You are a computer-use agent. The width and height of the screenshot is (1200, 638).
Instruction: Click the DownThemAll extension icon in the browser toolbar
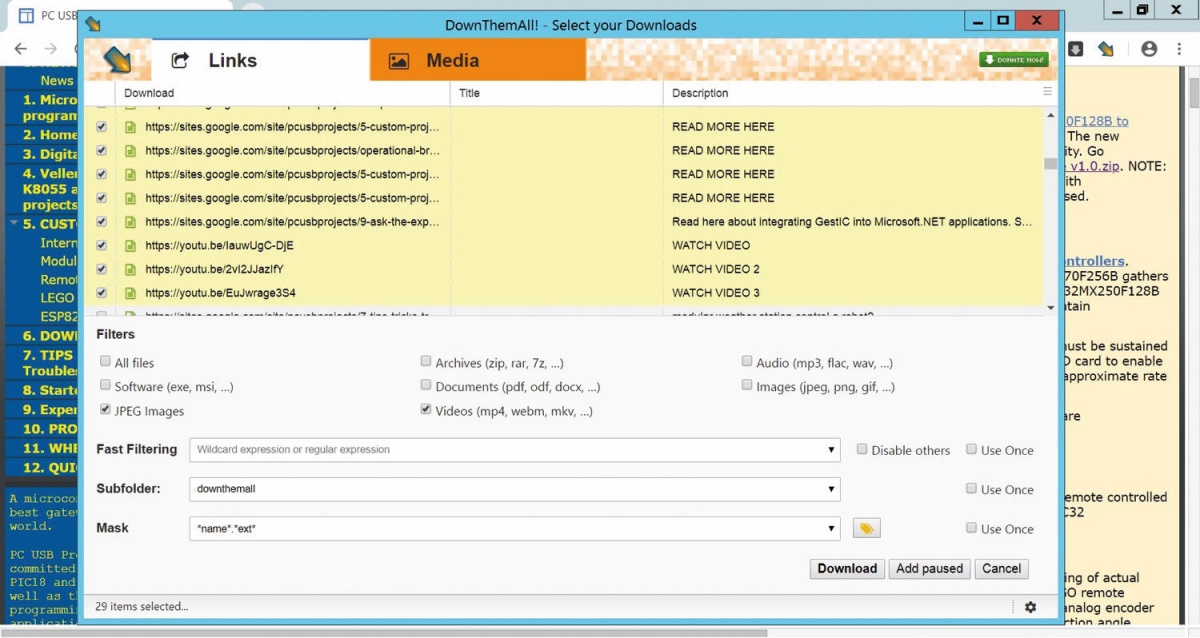[1106, 48]
